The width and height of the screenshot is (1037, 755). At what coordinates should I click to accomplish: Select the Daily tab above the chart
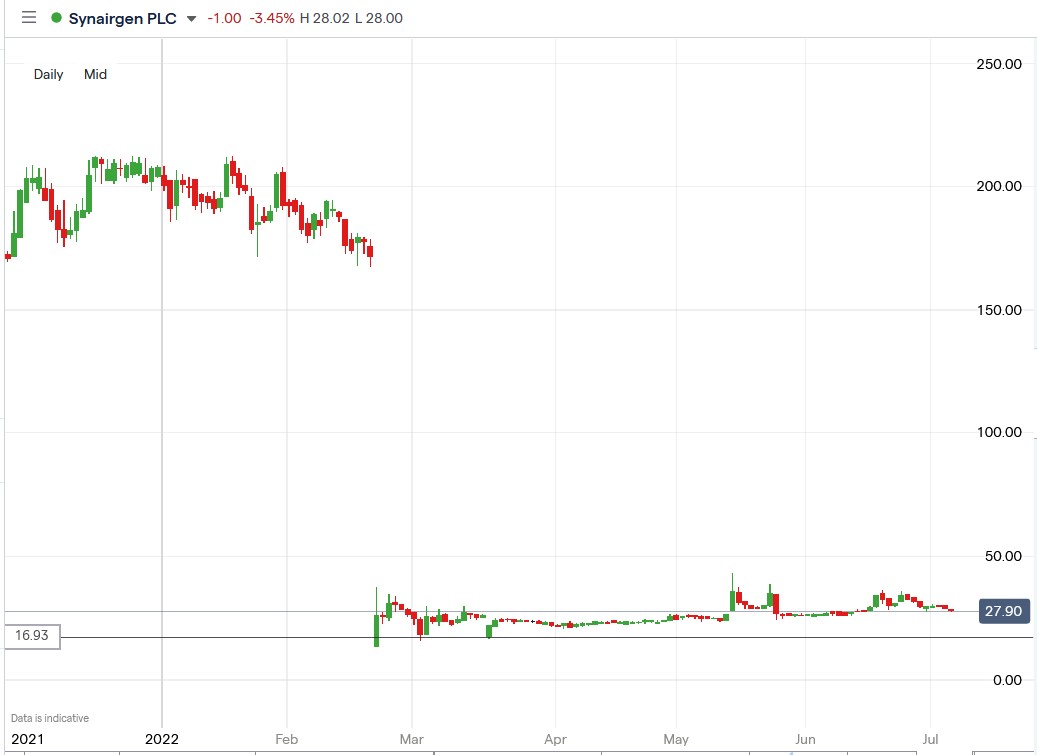pyautogui.click(x=47, y=74)
